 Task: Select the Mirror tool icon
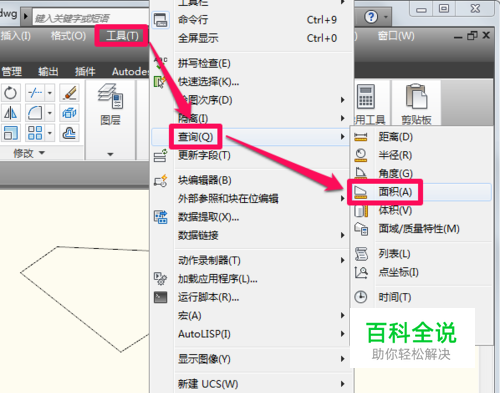(10, 113)
